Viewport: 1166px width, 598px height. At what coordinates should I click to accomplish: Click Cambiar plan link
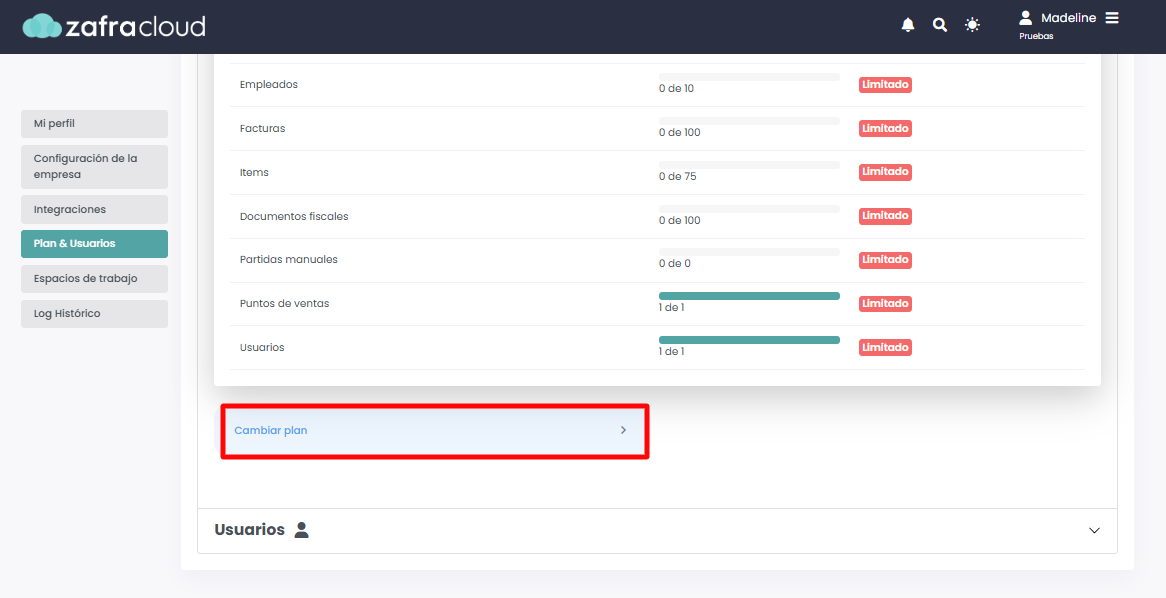(x=271, y=431)
